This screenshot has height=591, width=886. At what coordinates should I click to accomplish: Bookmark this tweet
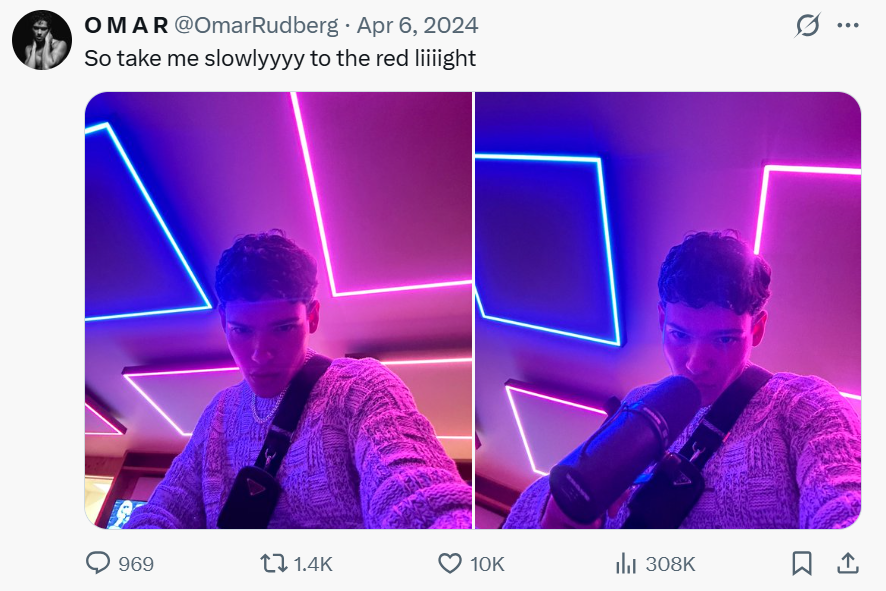tap(801, 564)
